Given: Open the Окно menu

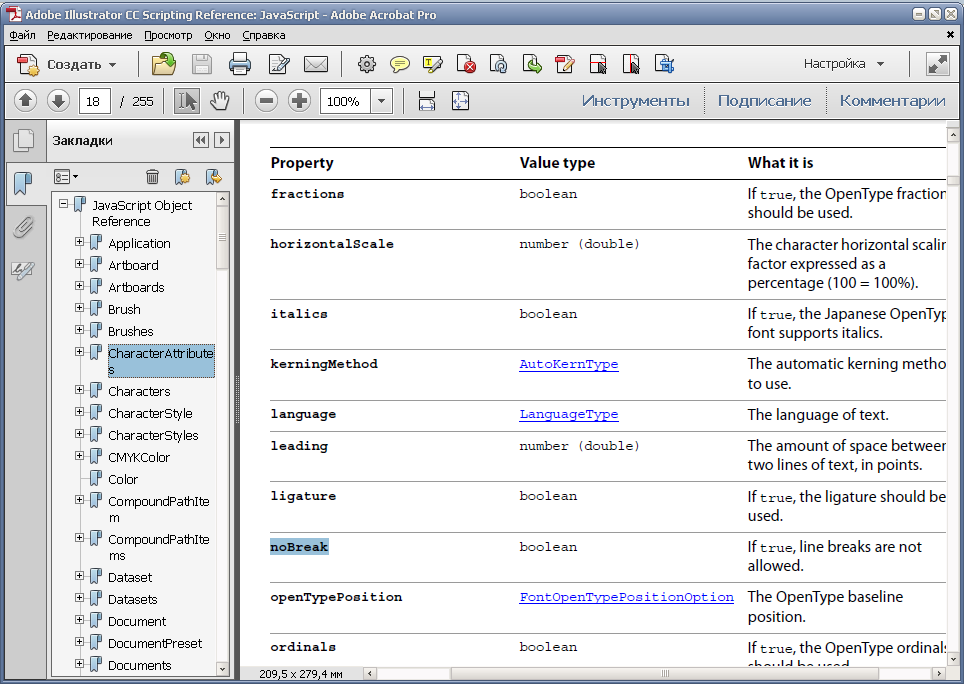Looking at the screenshot, I should pos(217,35).
